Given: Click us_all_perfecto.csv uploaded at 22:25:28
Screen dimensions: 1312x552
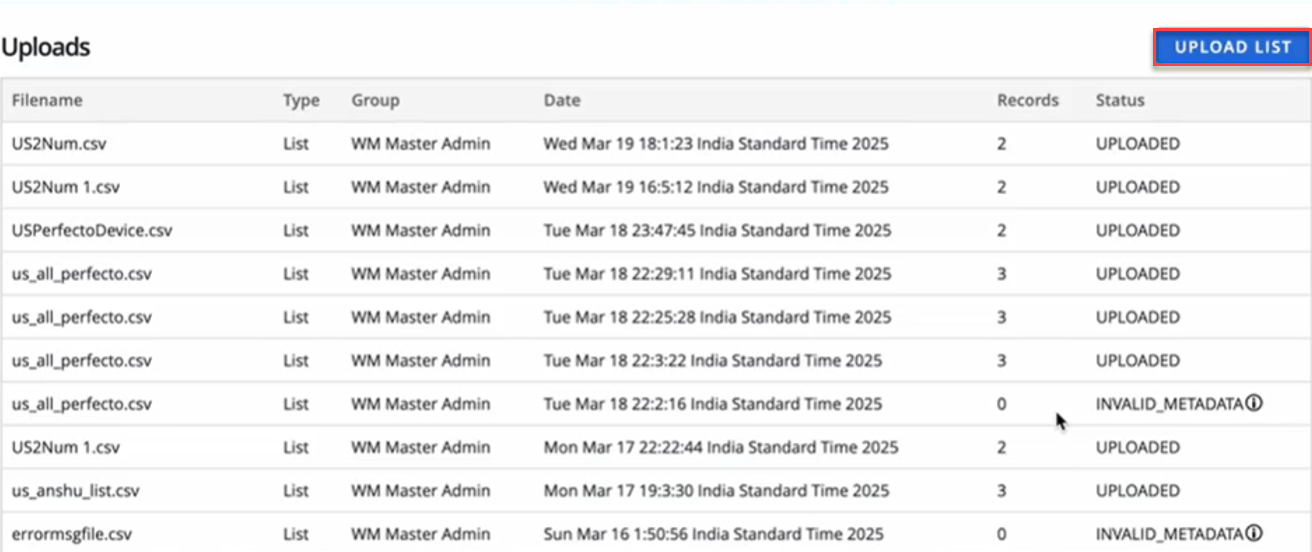Looking at the screenshot, I should click(82, 317).
